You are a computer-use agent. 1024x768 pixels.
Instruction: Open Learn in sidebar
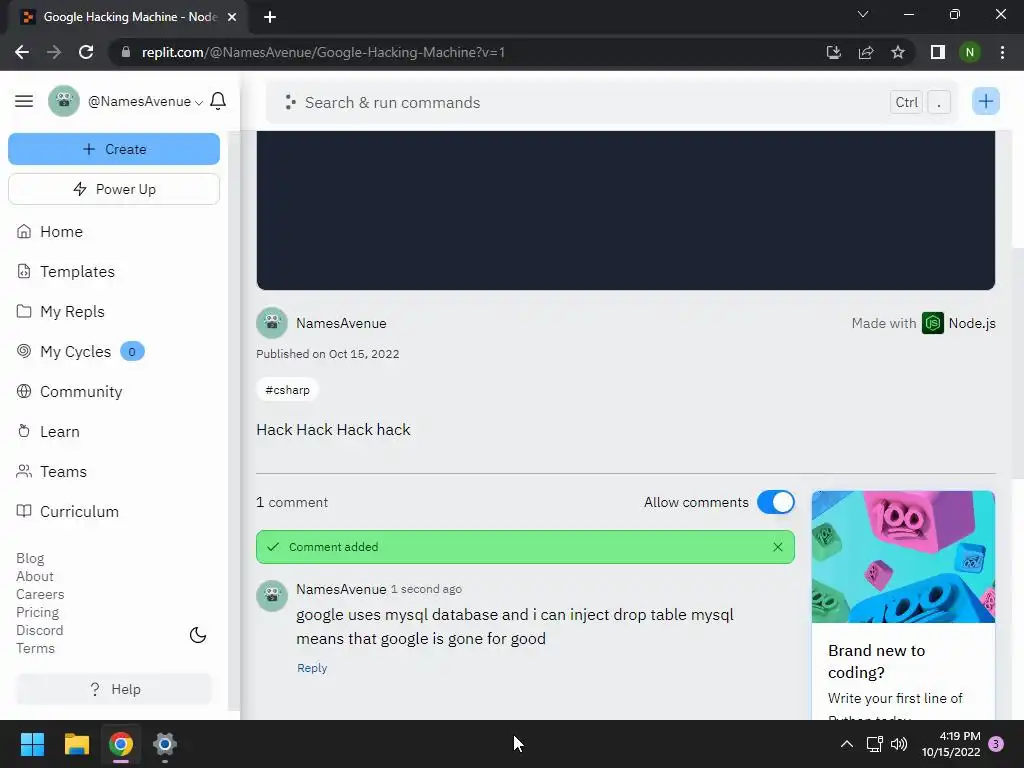[48, 432]
